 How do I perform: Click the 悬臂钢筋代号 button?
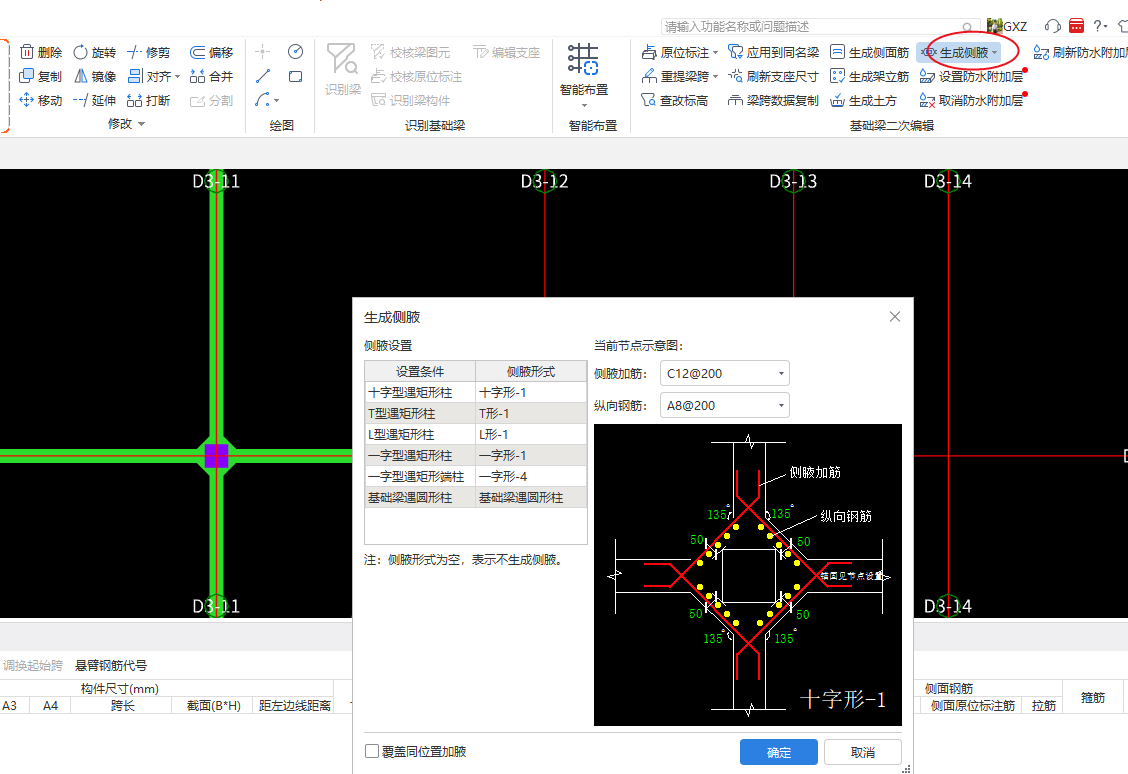click(x=111, y=665)
